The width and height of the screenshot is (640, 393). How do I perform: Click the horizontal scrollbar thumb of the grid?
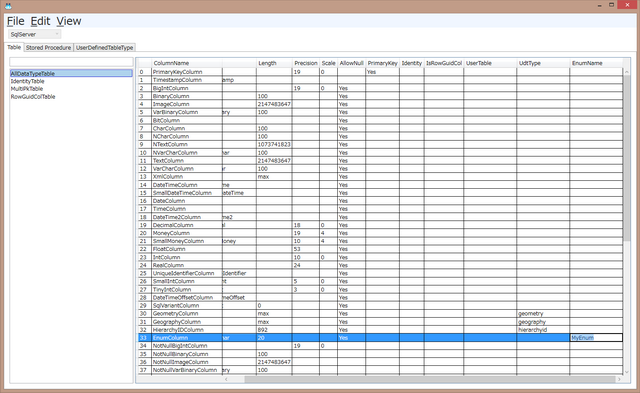pos(430,379)
